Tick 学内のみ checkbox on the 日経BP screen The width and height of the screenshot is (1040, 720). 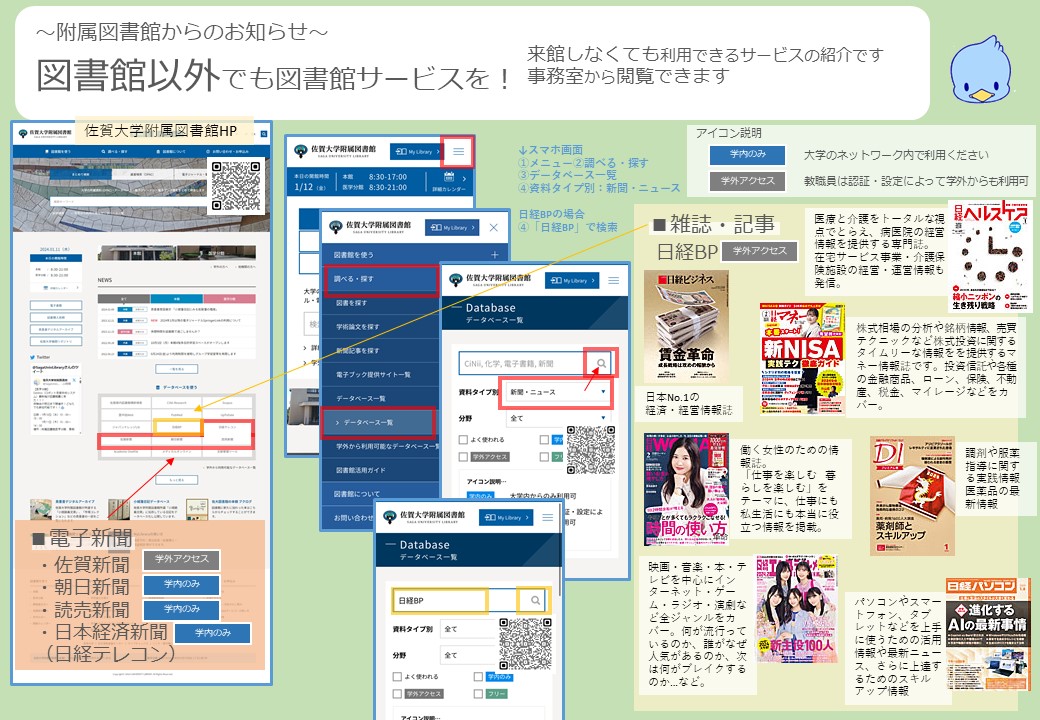coord(478,676)
